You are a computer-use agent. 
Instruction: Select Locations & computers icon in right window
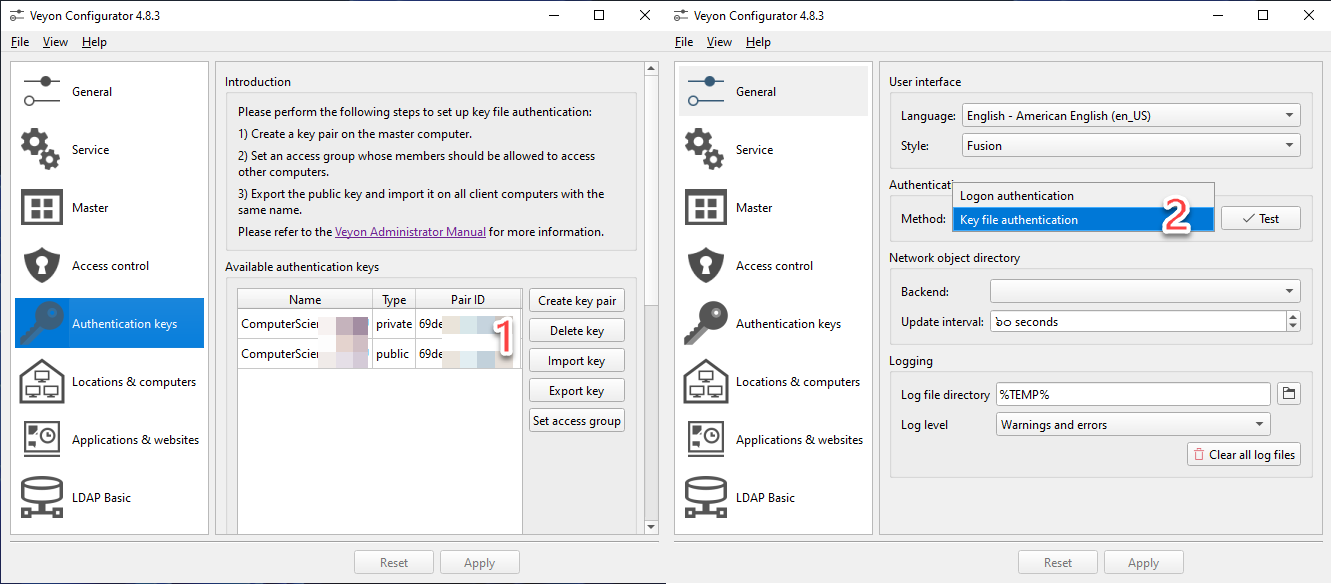[705, 381]
